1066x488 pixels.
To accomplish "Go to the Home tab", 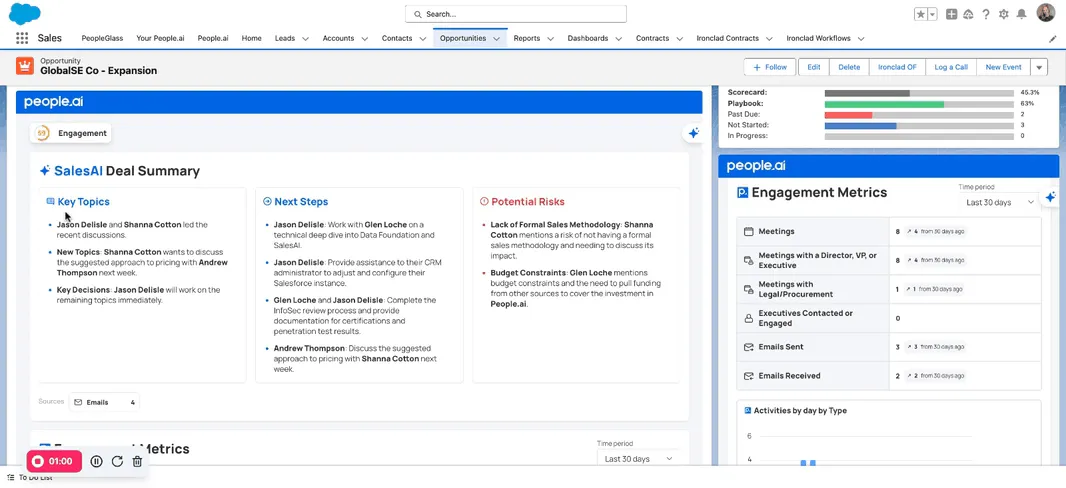I will 252,39.
